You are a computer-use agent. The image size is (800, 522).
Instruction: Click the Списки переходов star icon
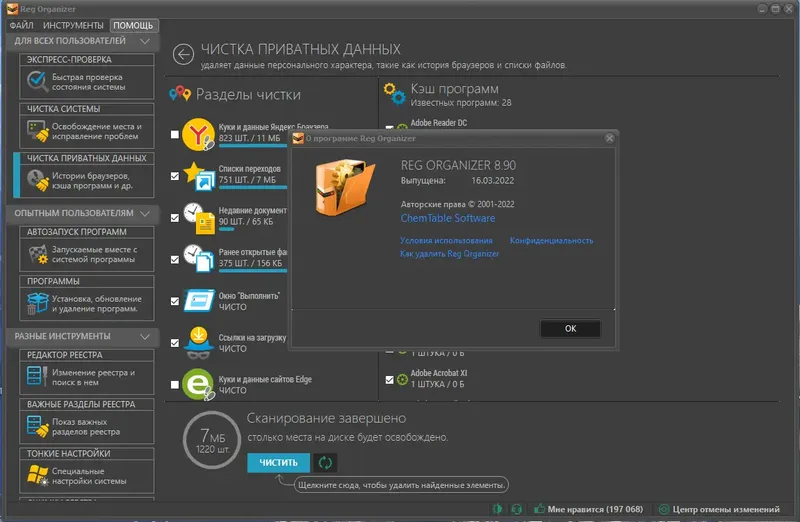click(x=199, y=177)
